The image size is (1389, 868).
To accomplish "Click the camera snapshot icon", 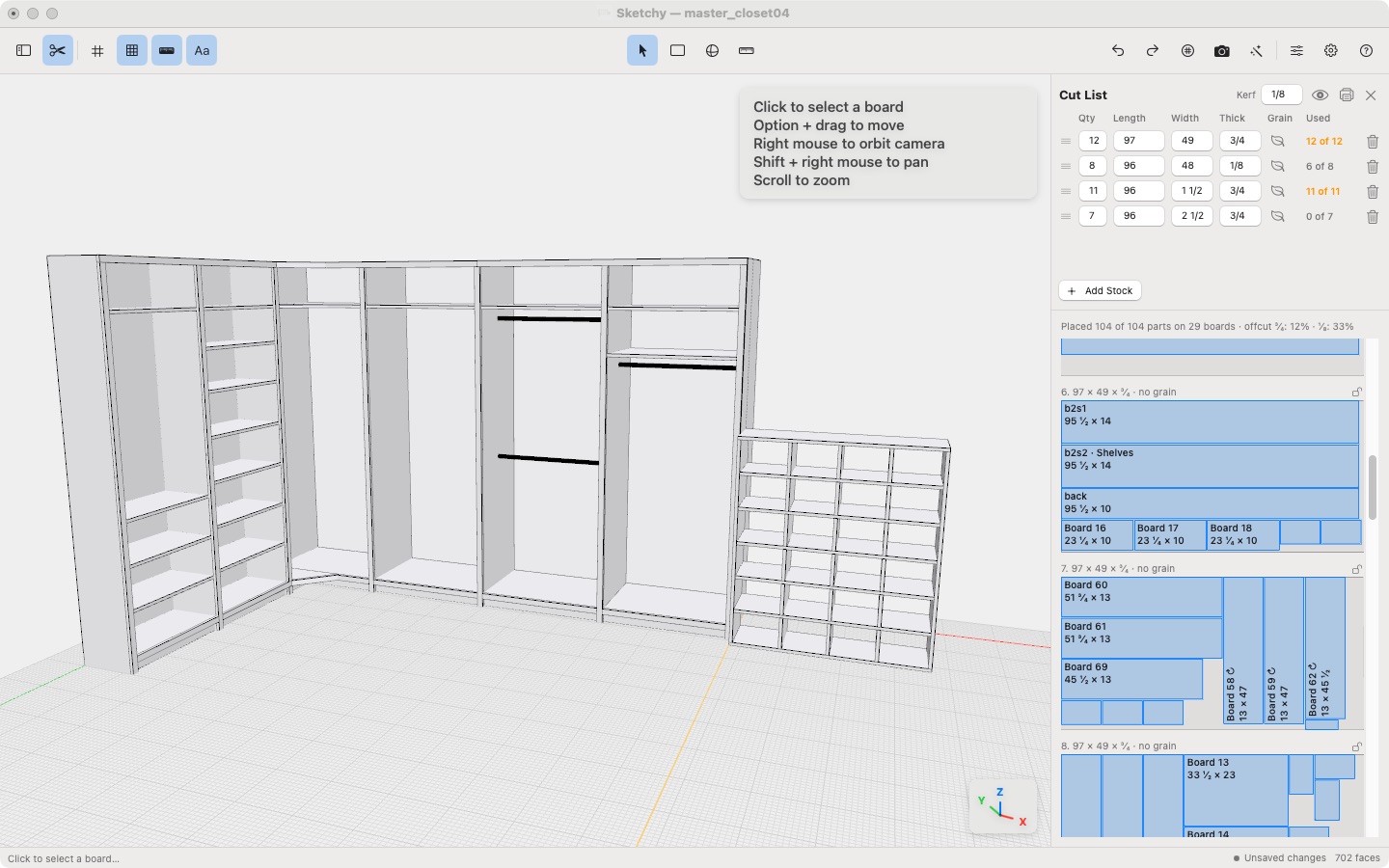I will point(1222,51).
